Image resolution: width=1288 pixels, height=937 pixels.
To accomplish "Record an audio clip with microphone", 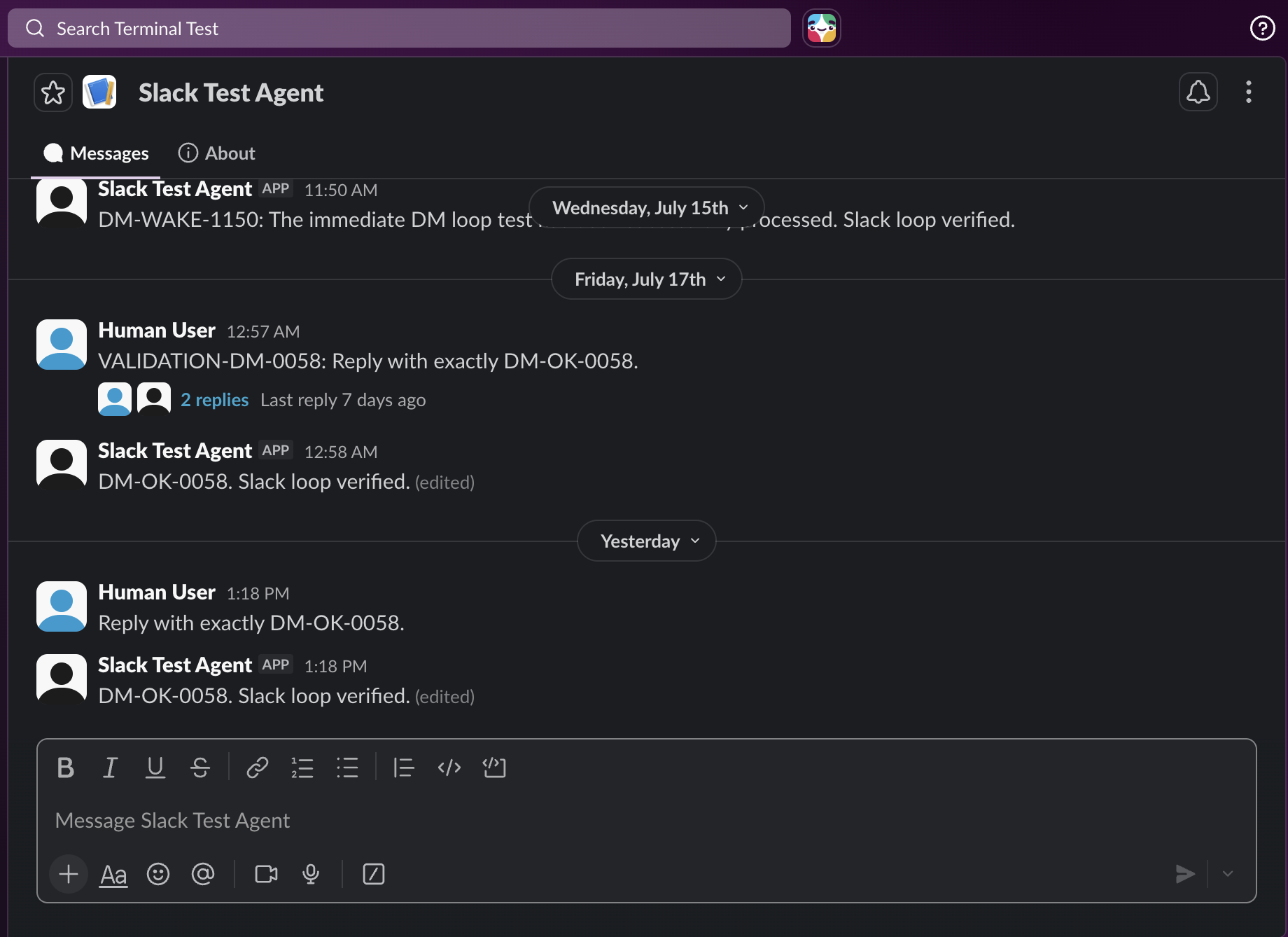I will coord(311,874).
